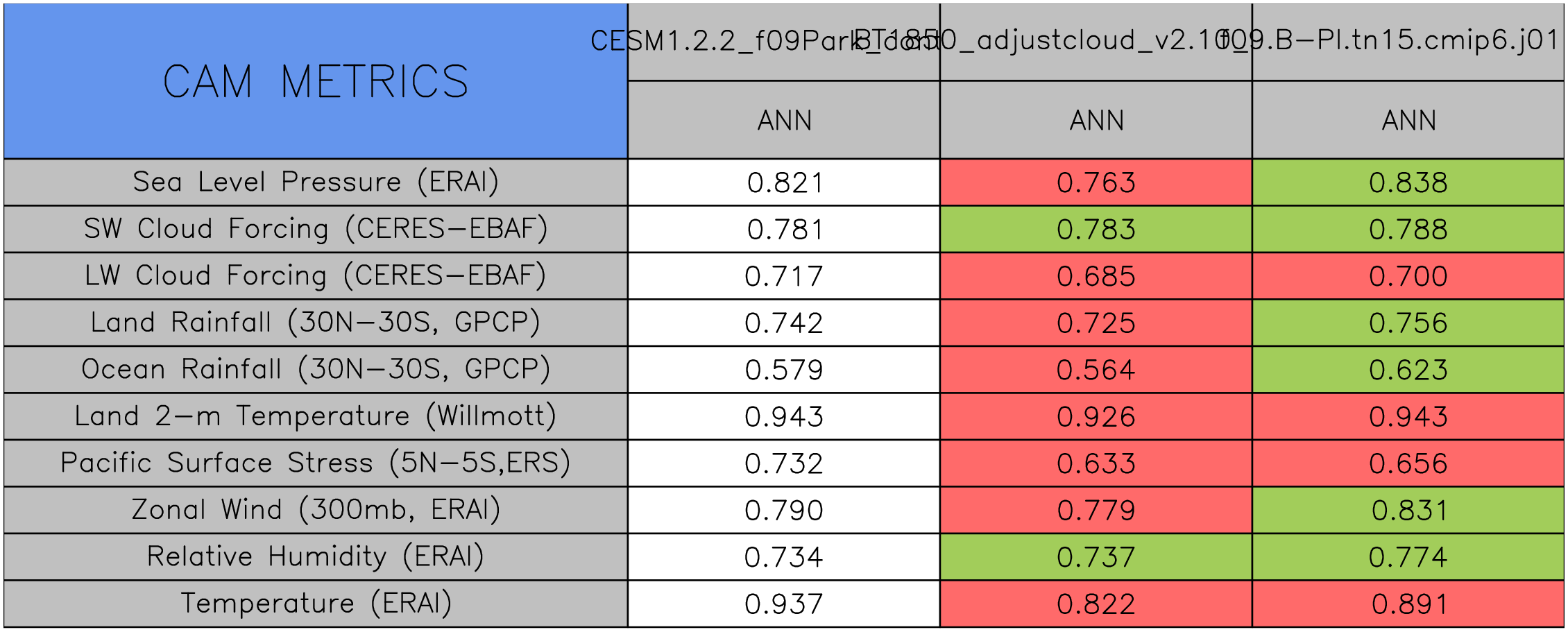Select the Ocean Rainfall (30N-30S, GPCP) label

(x=316, y=369)
